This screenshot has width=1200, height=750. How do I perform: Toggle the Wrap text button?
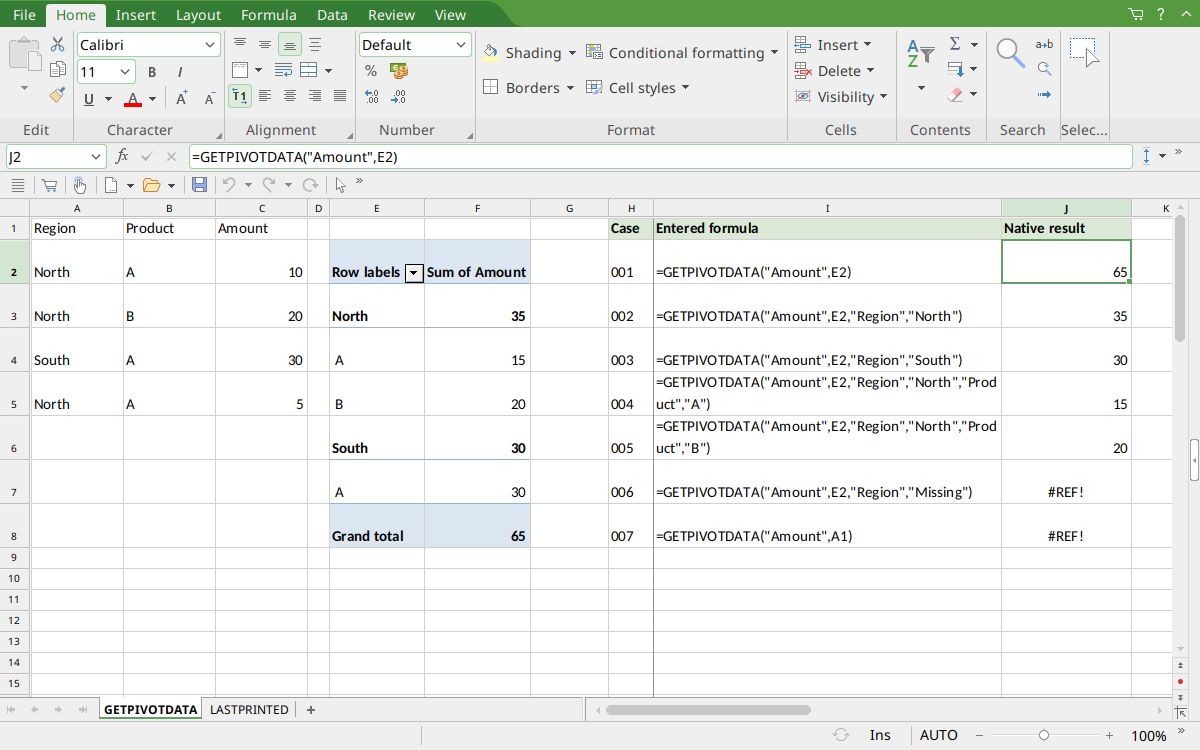(283, 71)
